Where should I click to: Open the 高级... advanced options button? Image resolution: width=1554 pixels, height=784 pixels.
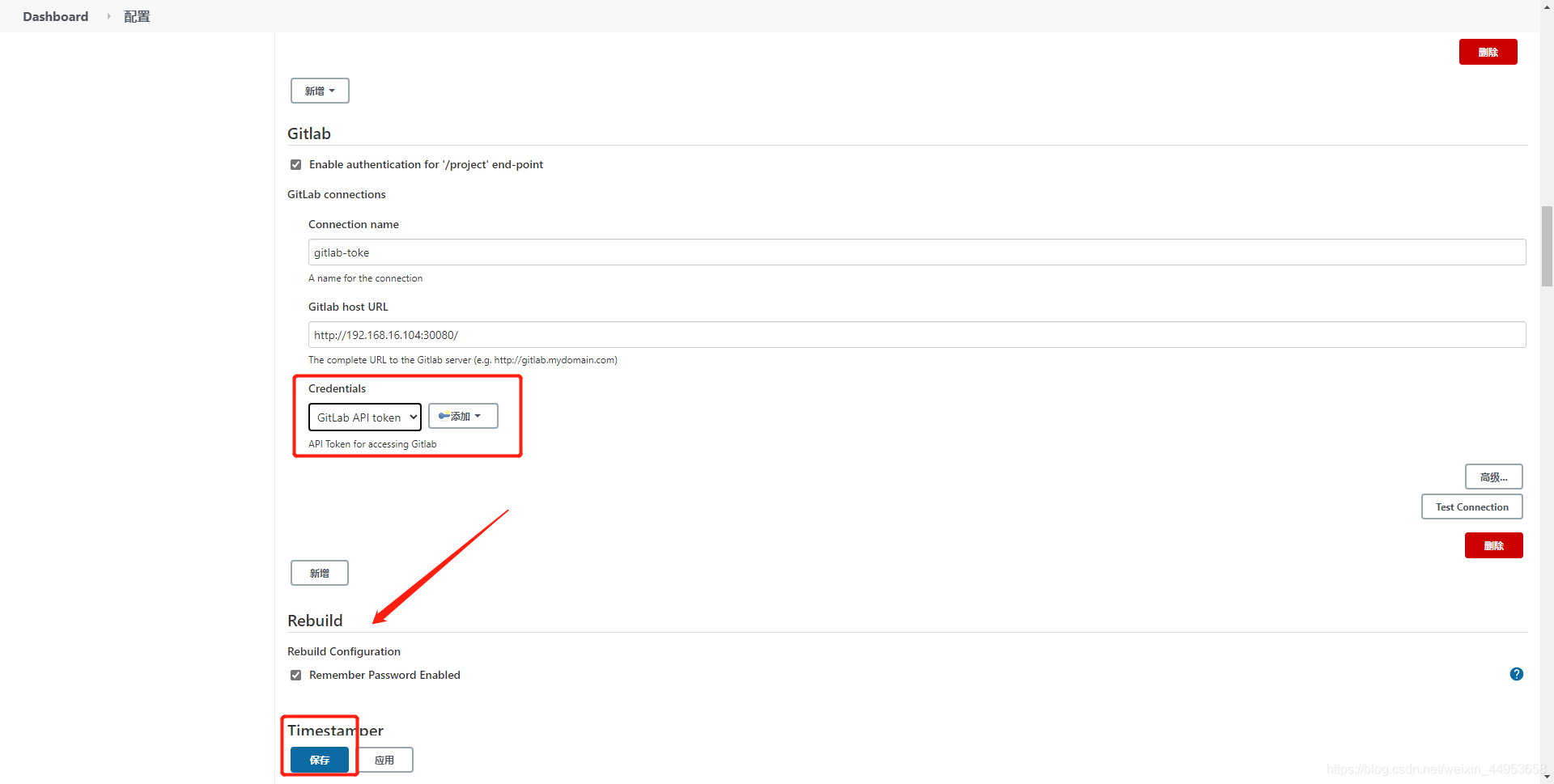tap(1493, 477)
